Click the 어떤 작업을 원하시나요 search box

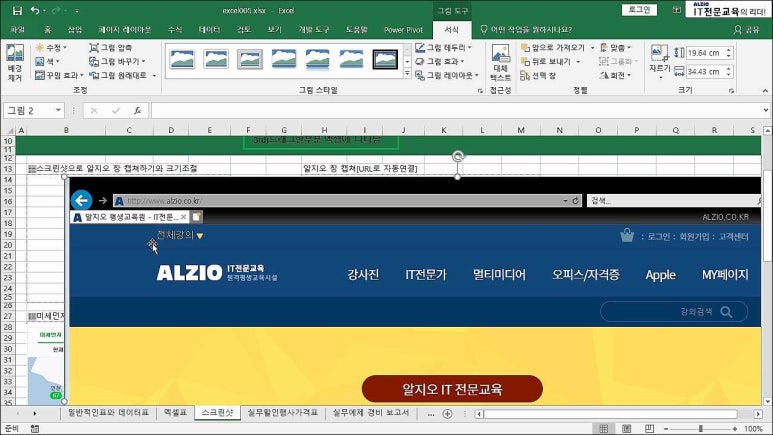[x=526, y=30]
